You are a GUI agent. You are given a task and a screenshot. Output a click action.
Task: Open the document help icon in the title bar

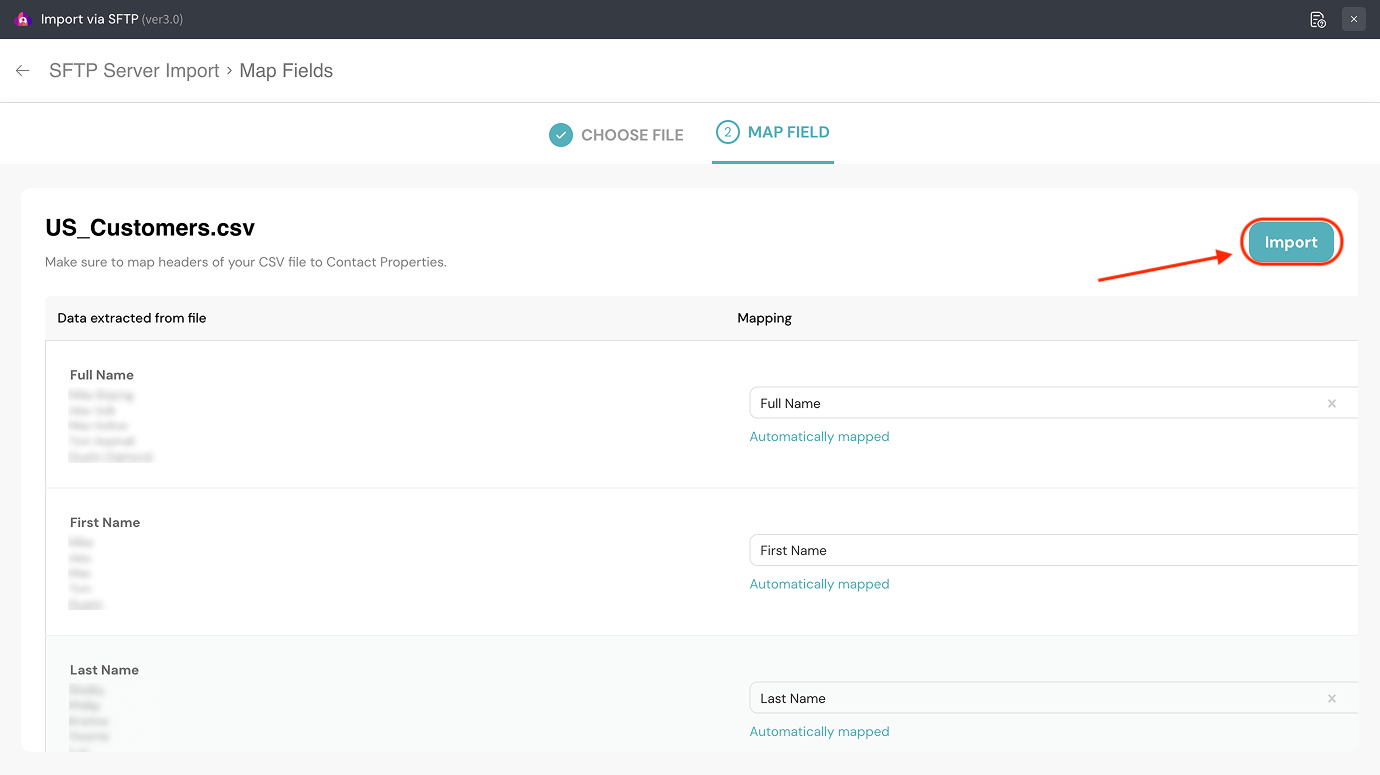pyautogui.click(x=1318, y=19)
